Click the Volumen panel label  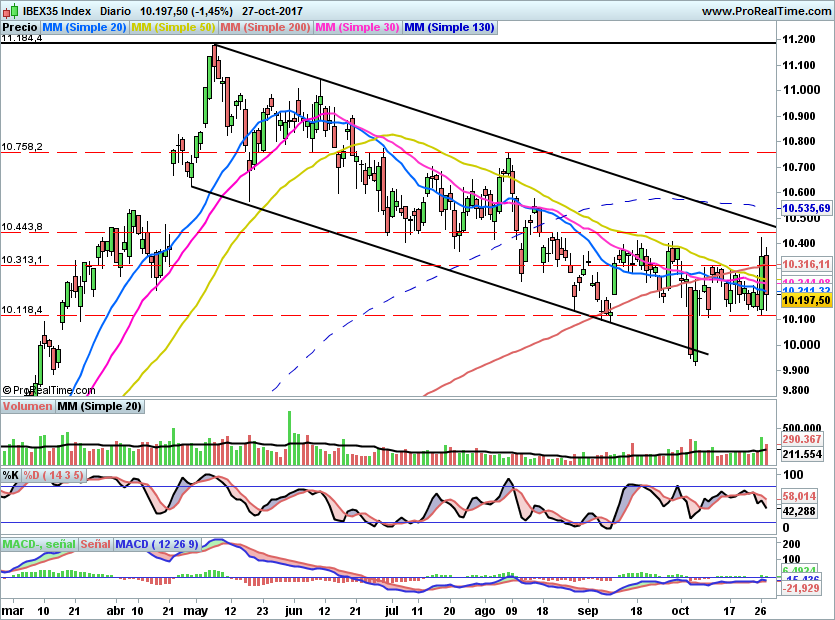(x=27, y=407)
